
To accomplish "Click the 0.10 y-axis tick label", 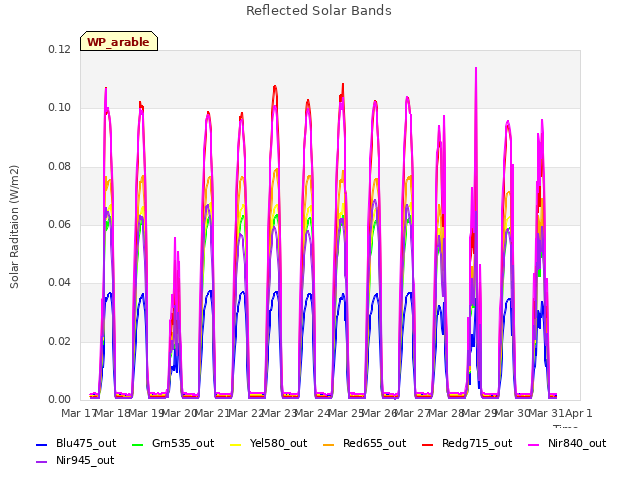I will tap(60, 108).
